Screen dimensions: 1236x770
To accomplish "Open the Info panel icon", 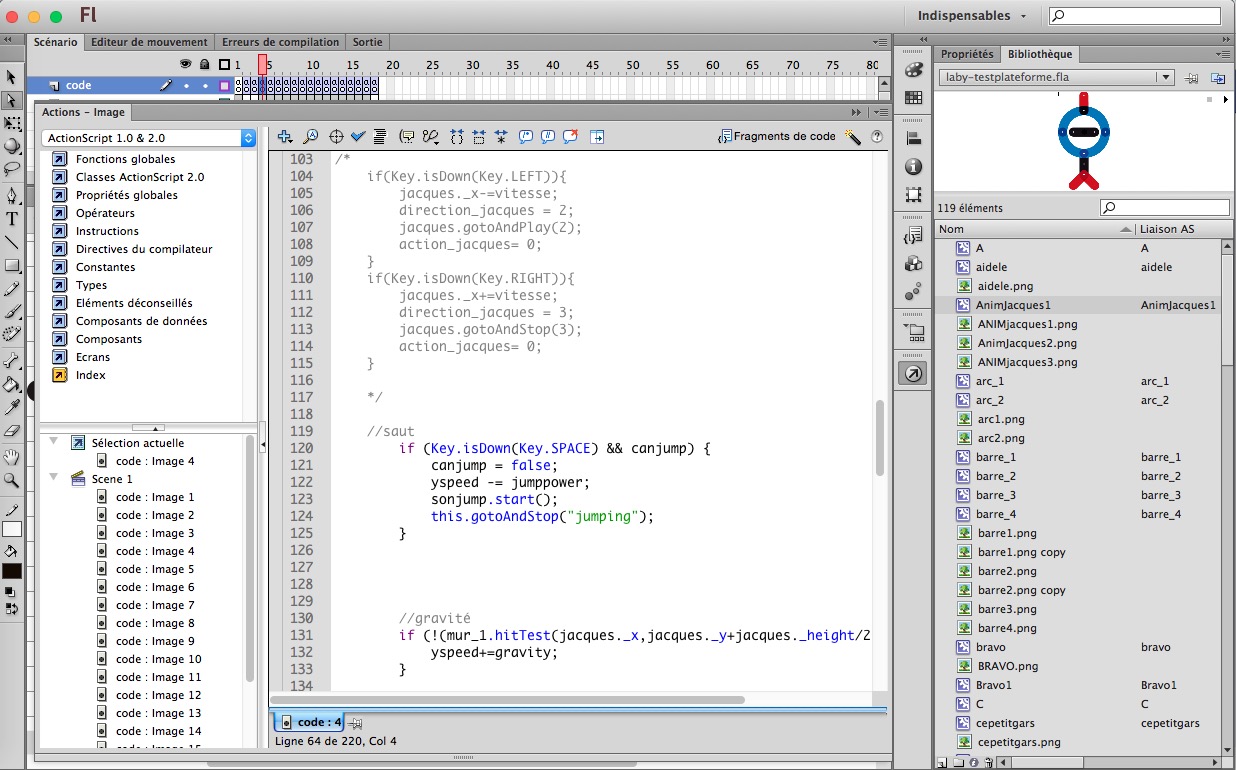I will pyautogui.click(x=913, y=167).
